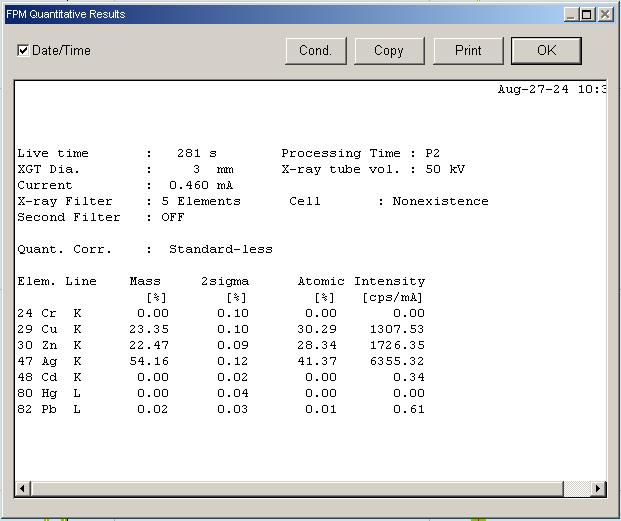Select the Cu mass value 23.35
The height and width of the screenshot is (521, 621).
tap(149, 329)
